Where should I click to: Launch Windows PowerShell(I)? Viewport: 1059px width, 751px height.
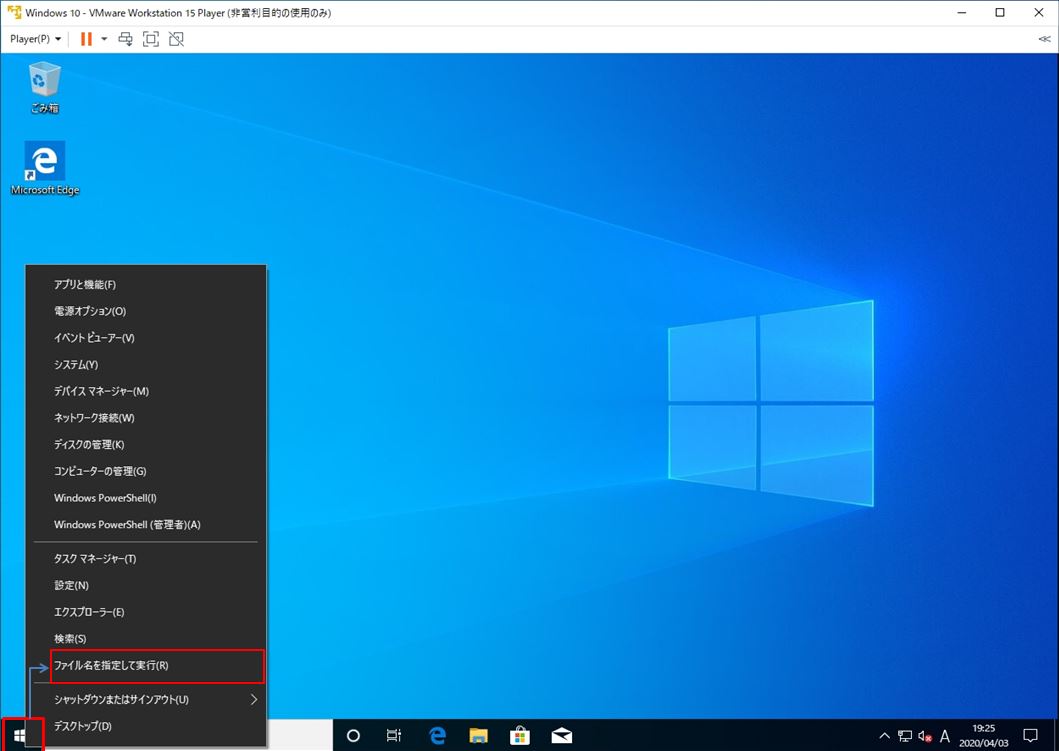[146, 498]
